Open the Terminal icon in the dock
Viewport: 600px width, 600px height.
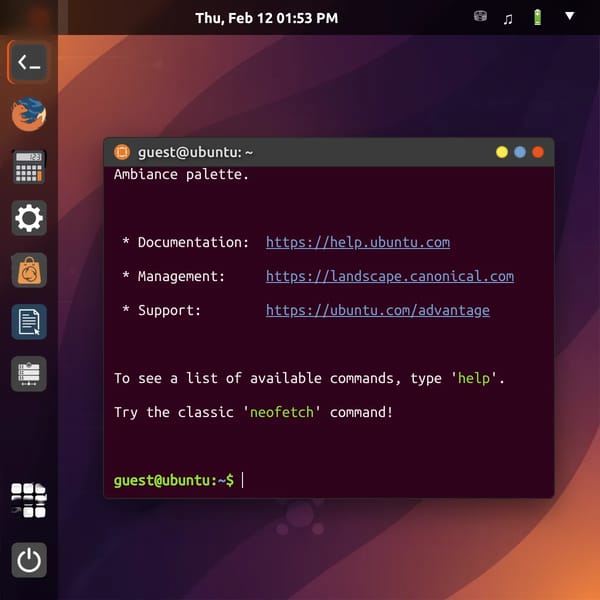(x=29, y=62)
